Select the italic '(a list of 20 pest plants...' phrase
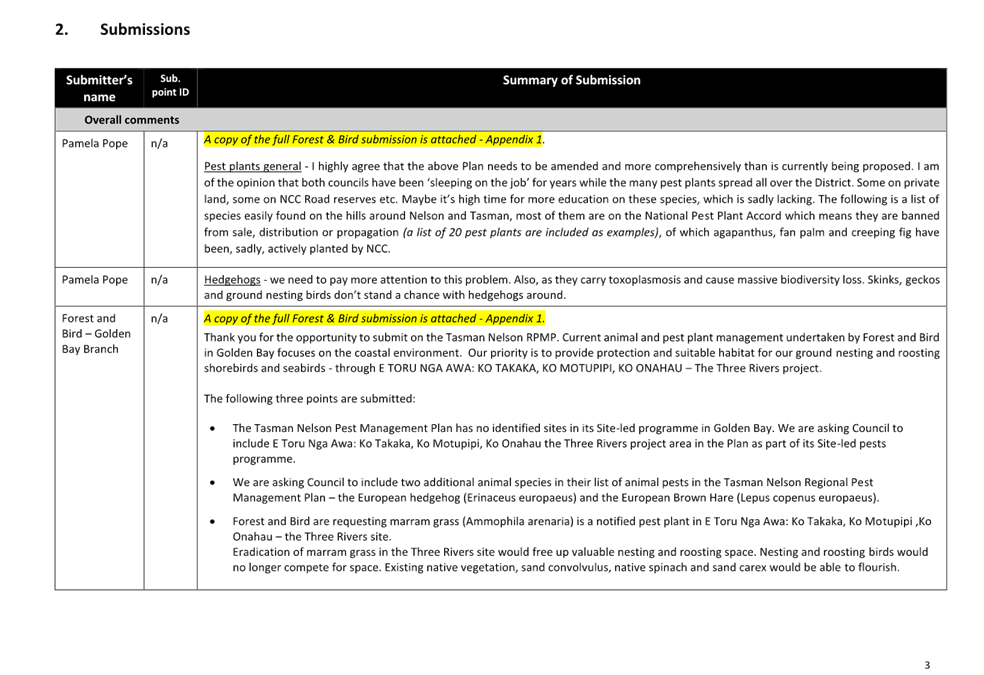This screenshot has height=675, width=984. (x=531, y=232)
